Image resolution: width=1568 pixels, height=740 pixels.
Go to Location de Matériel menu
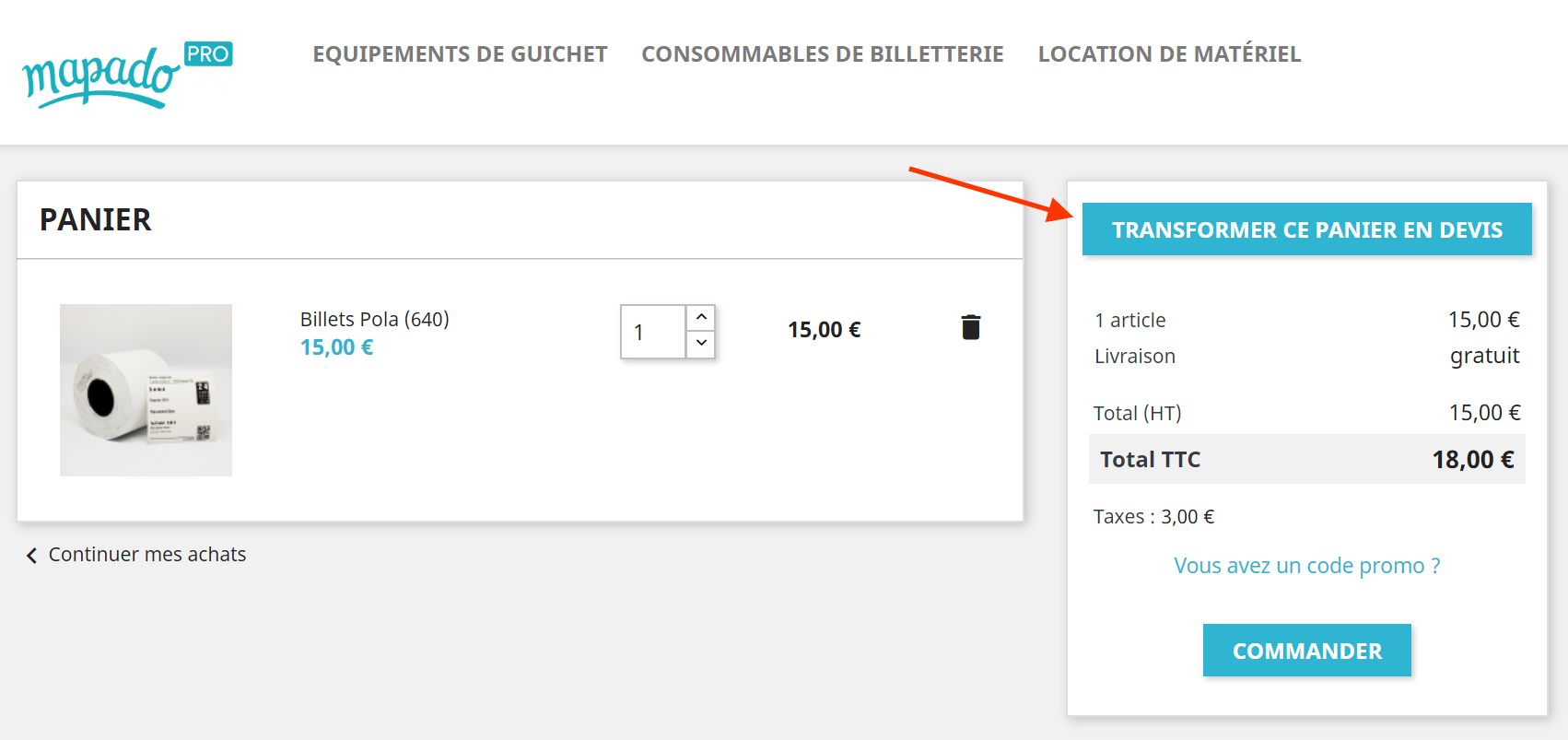[x=1169, y=54]
